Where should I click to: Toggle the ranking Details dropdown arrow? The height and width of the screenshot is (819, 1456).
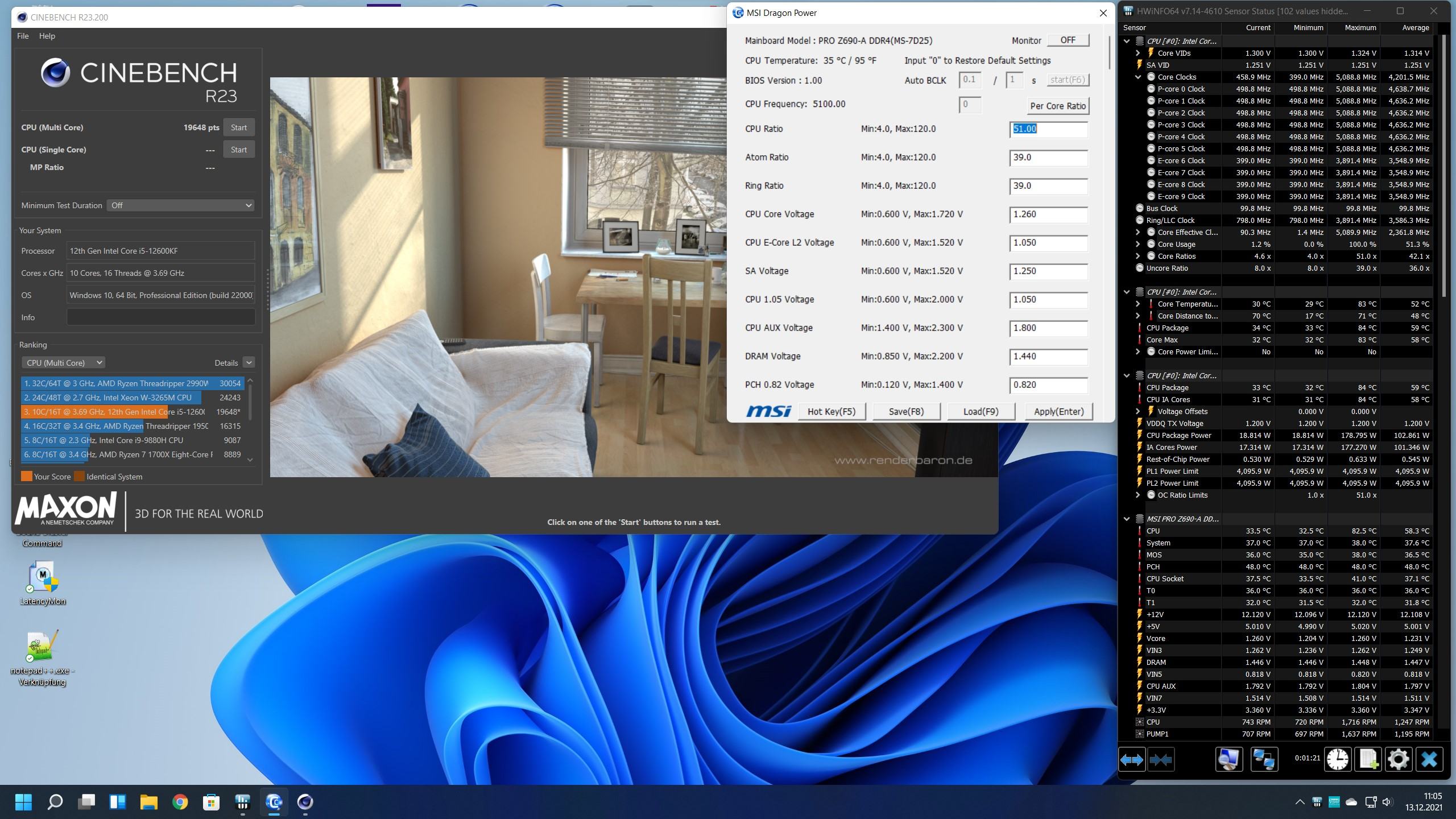coord(249,362)
